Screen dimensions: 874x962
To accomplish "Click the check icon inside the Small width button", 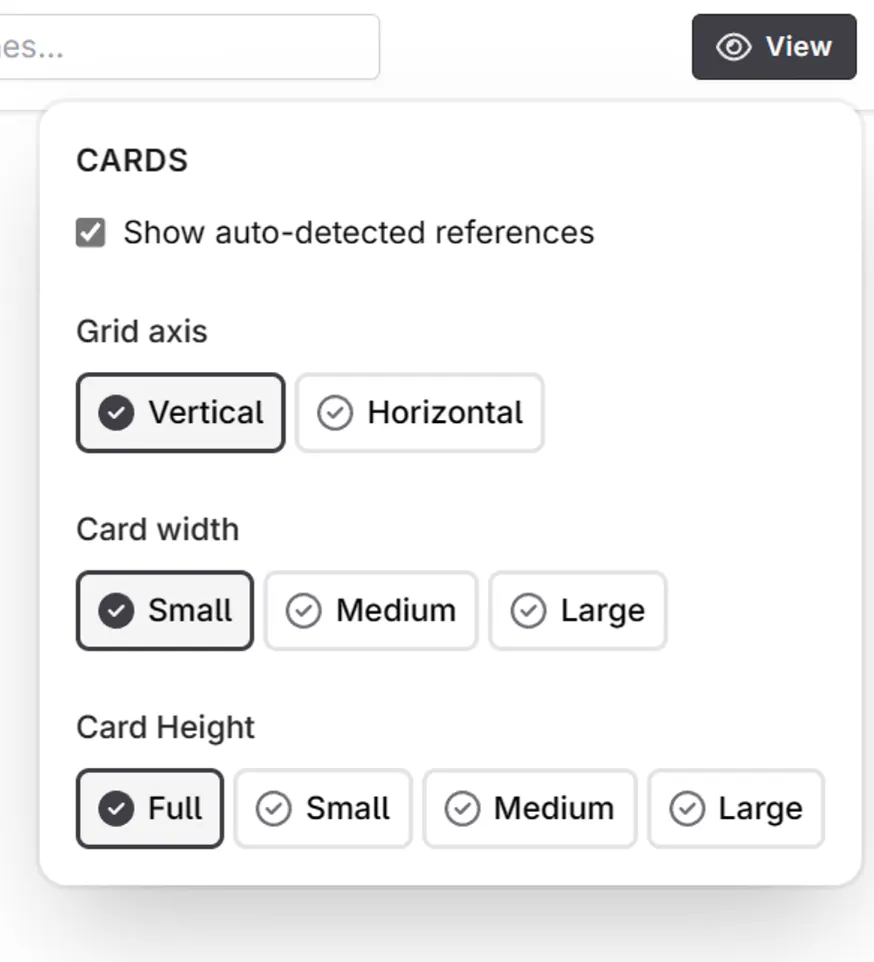I will point(116,610).
